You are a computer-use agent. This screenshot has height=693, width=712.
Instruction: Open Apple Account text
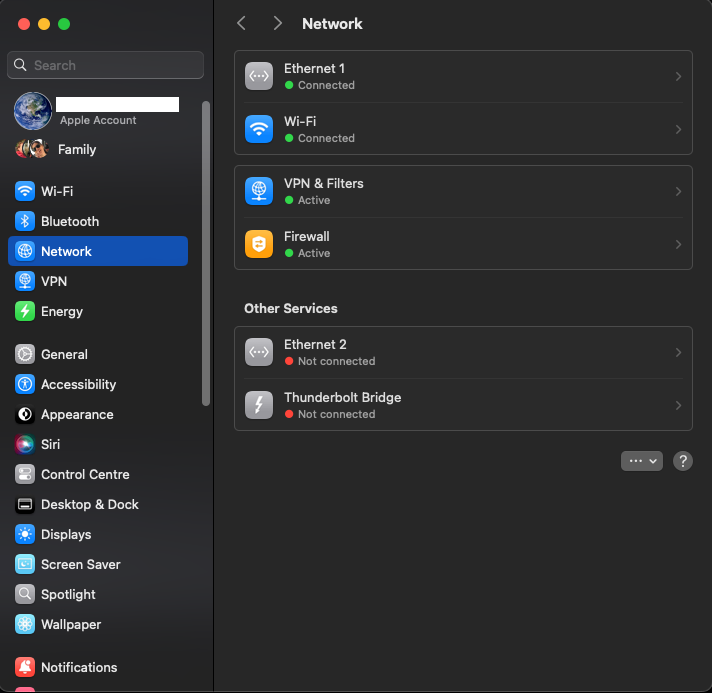pos(98,120)
